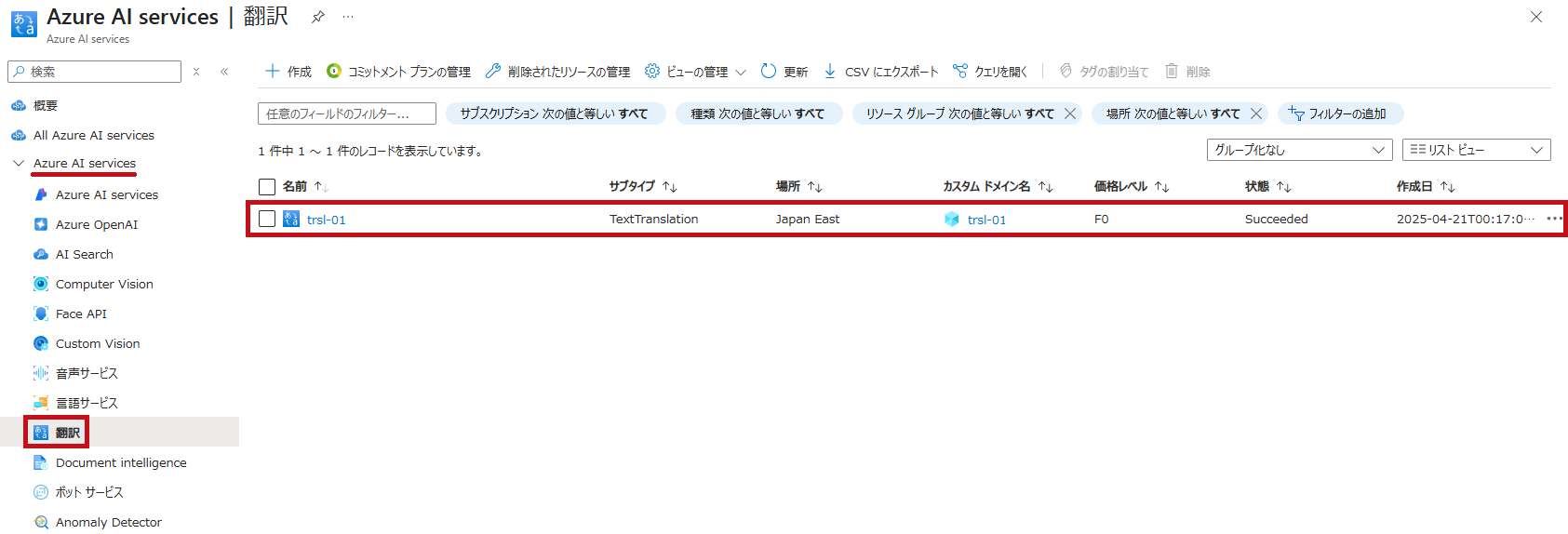This screenshot has width=1568, height=534.
Task: Open 削除されたリソースの管理
Action: (558, 72)
